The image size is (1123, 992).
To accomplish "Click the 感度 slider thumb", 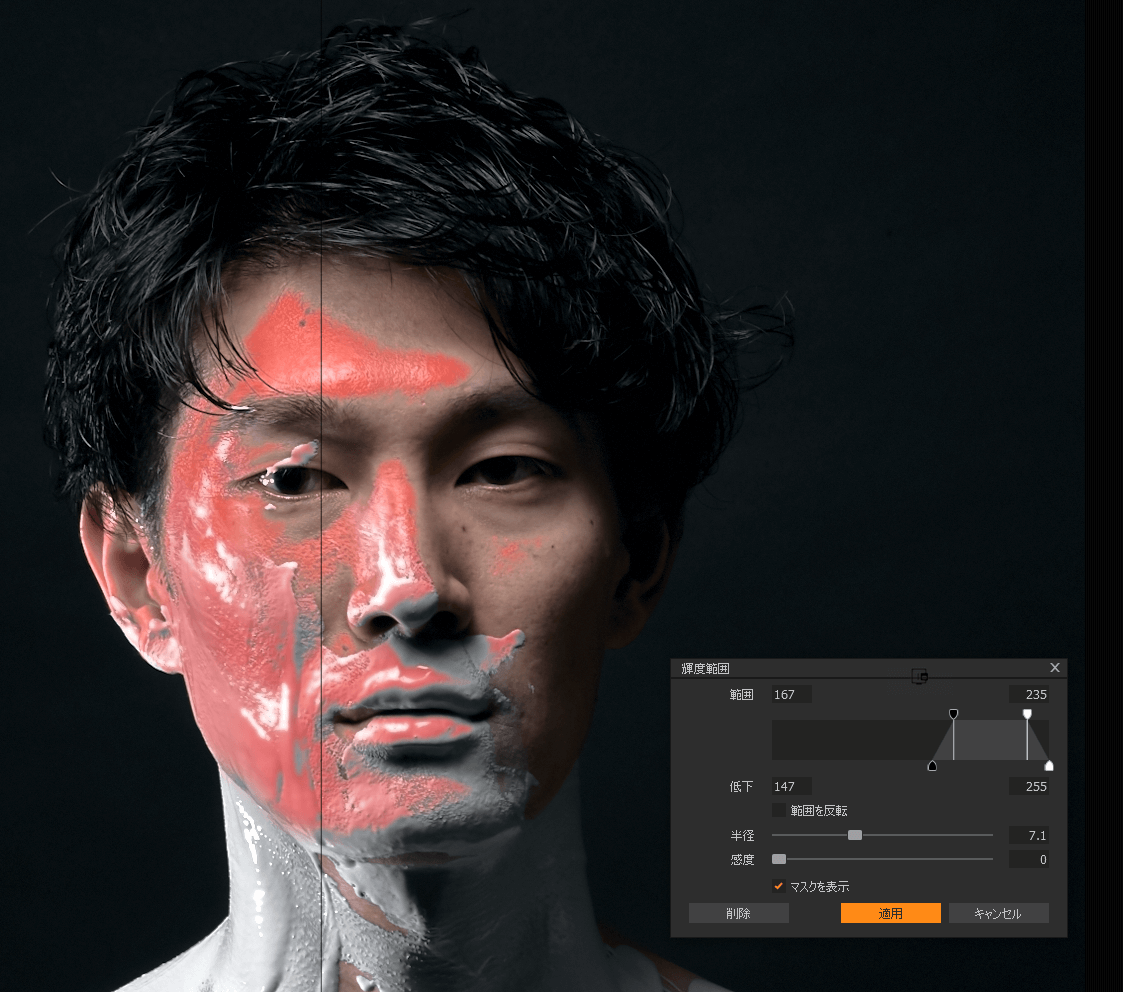I will 779,859.
